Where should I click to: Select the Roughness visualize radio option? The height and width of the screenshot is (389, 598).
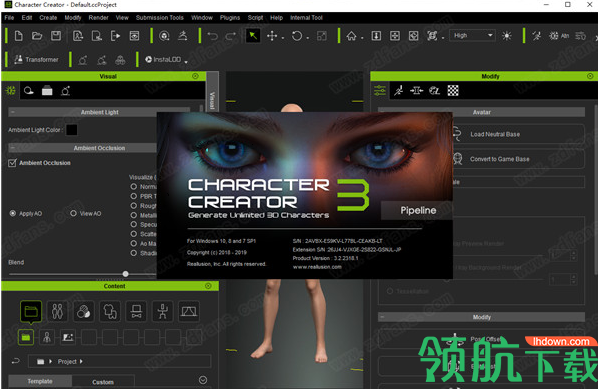133,206
